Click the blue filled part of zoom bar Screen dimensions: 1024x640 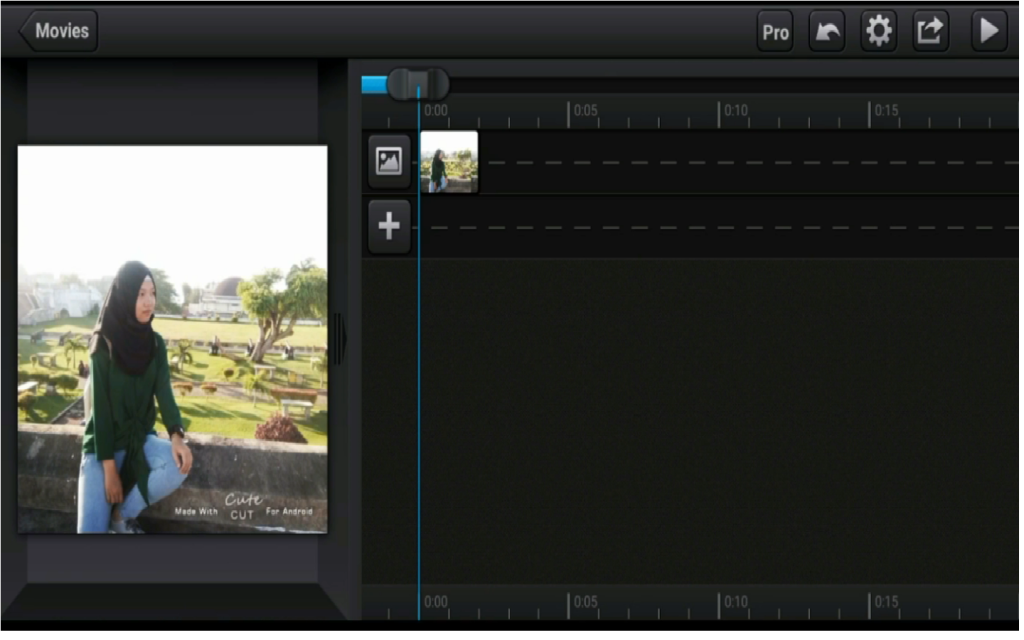tap(376, 85)
